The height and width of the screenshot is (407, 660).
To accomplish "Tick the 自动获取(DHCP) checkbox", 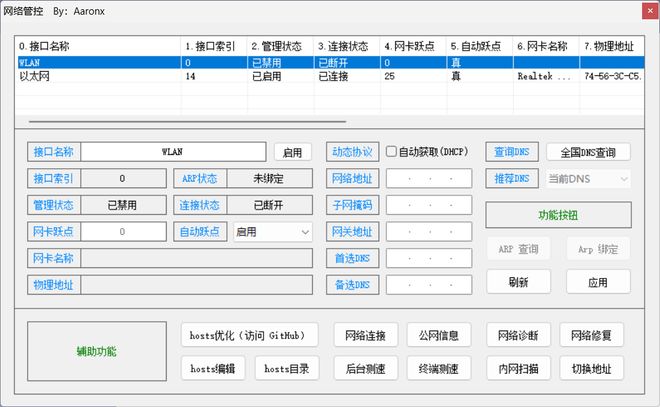I will tap(391, 152).
